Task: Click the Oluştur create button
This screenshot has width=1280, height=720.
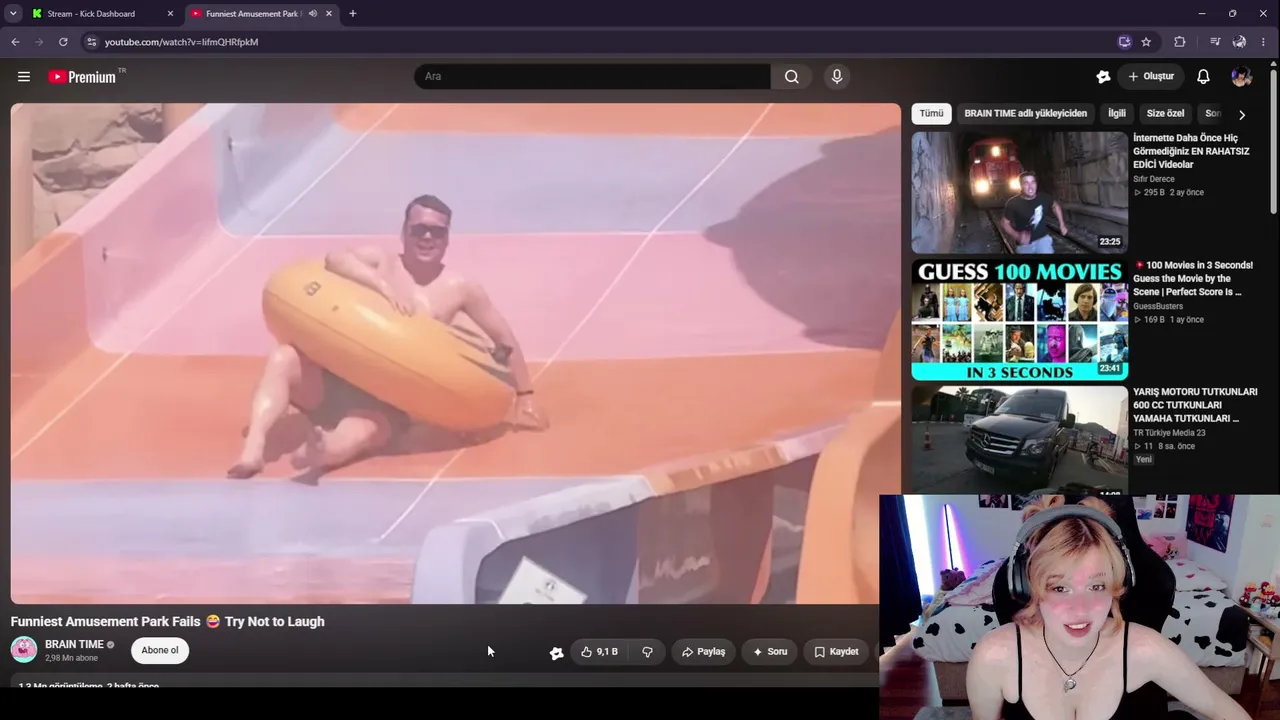Action: pyautogui.click(x=1151, y=77)
